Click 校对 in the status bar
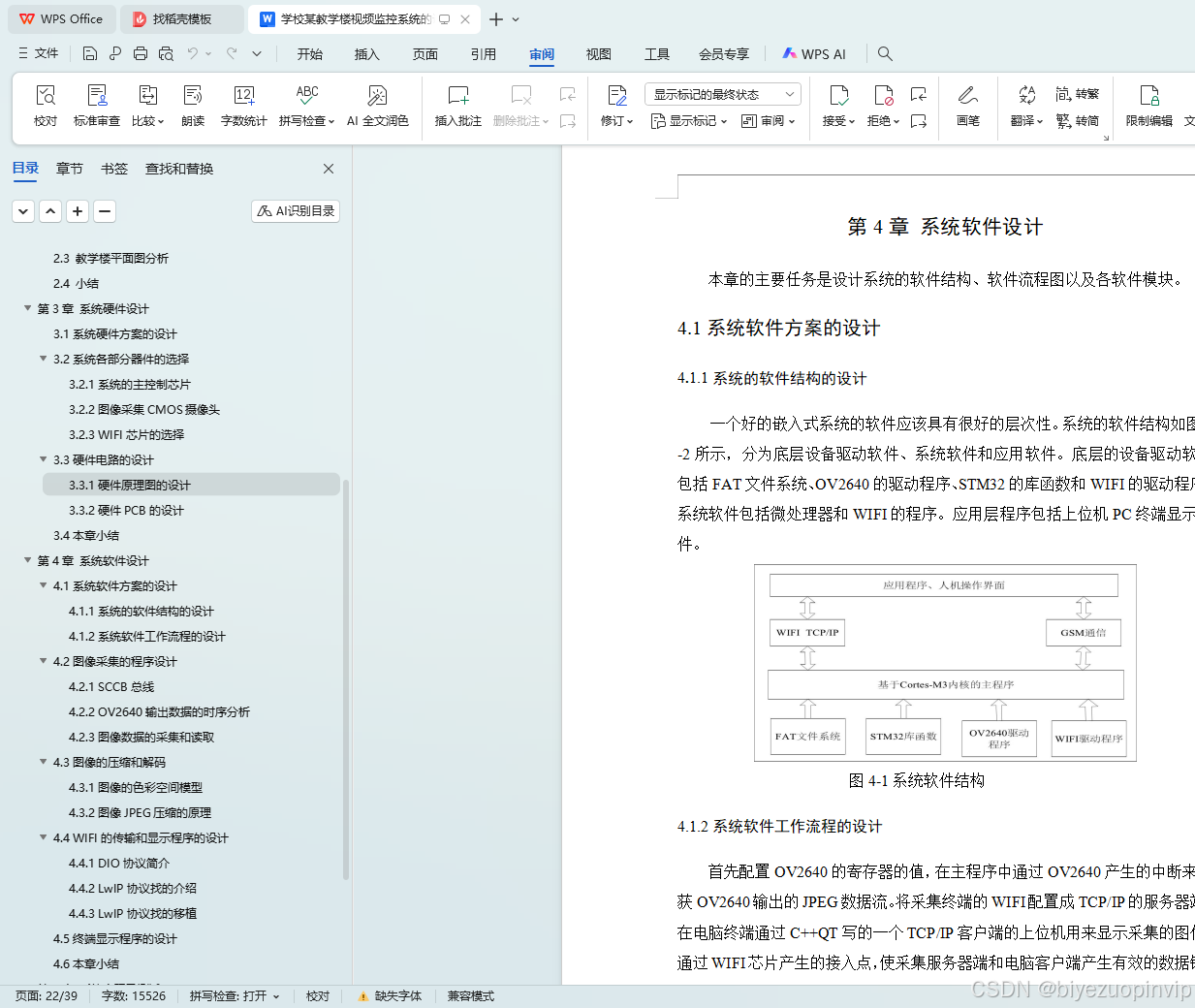This screenshot has width=1195, height=1008. click(x=318, y=996)
